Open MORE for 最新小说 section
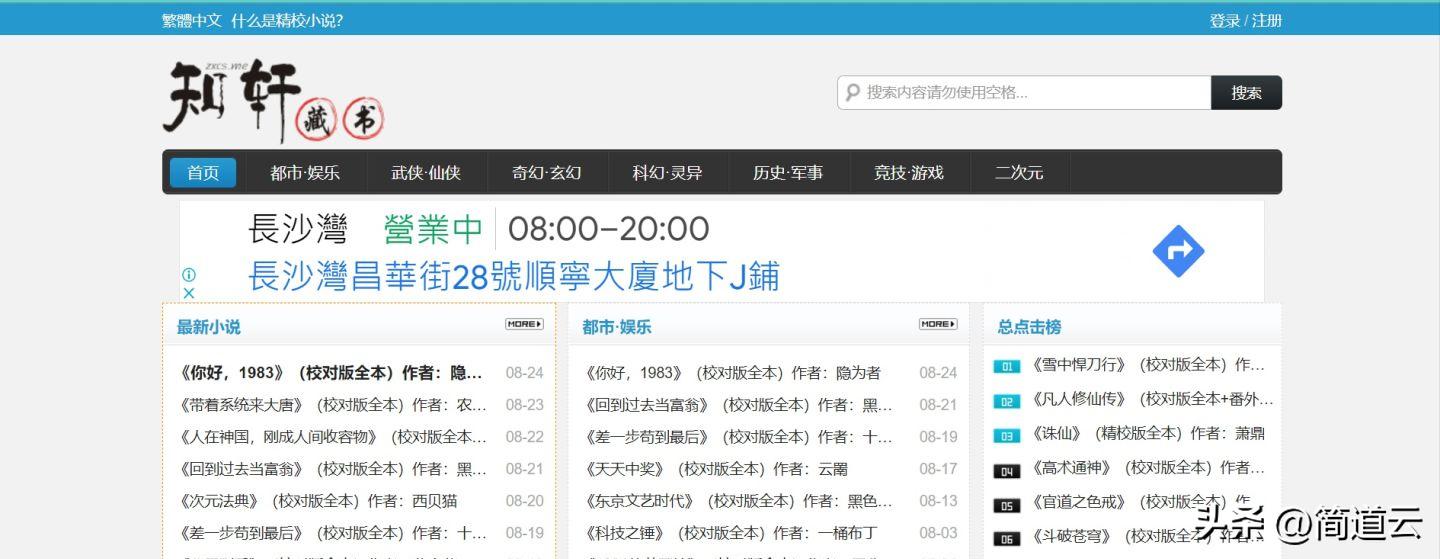The image size is (1440, 559). point(524,324)
